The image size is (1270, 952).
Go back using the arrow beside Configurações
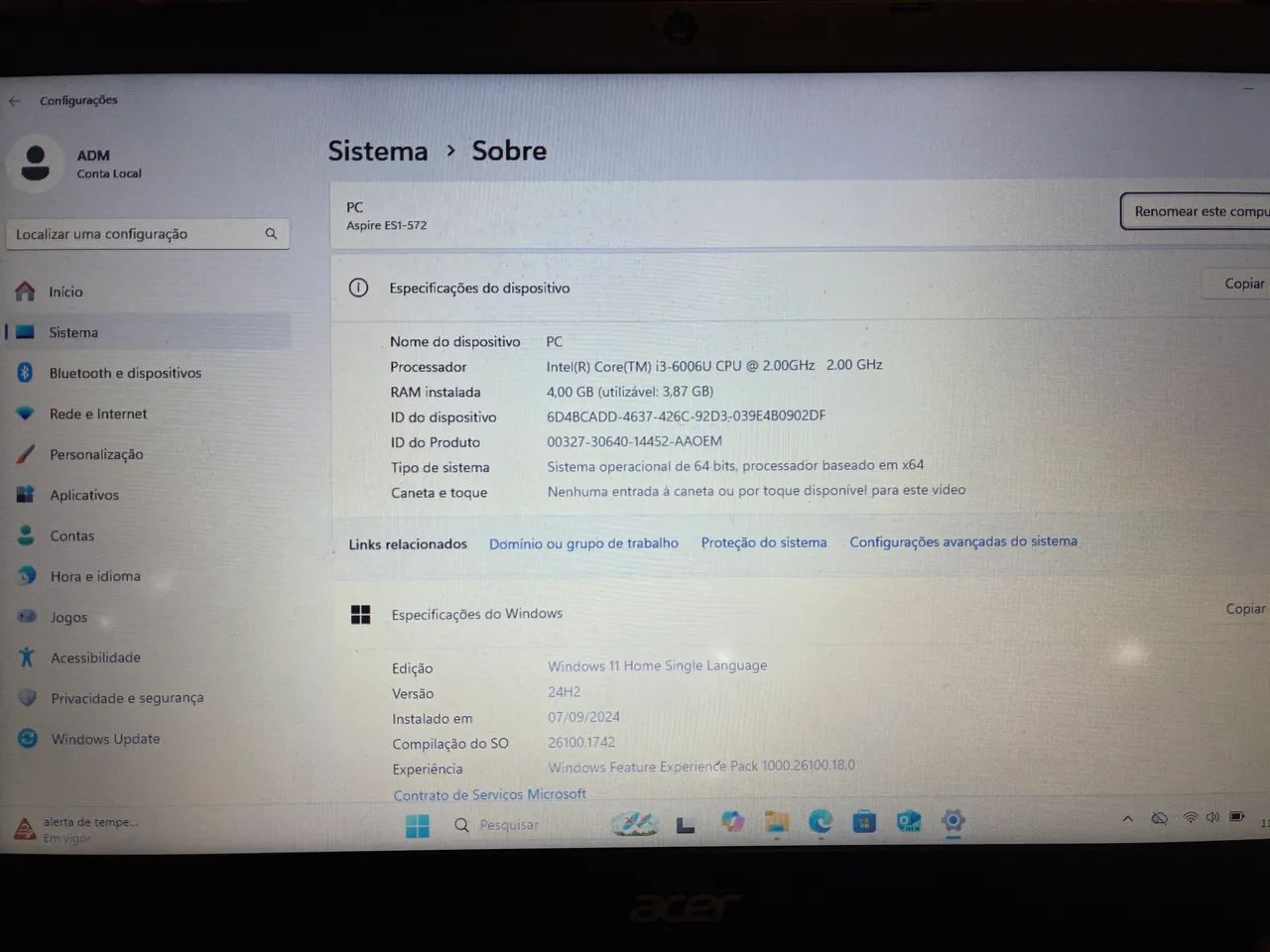[15, 101]
